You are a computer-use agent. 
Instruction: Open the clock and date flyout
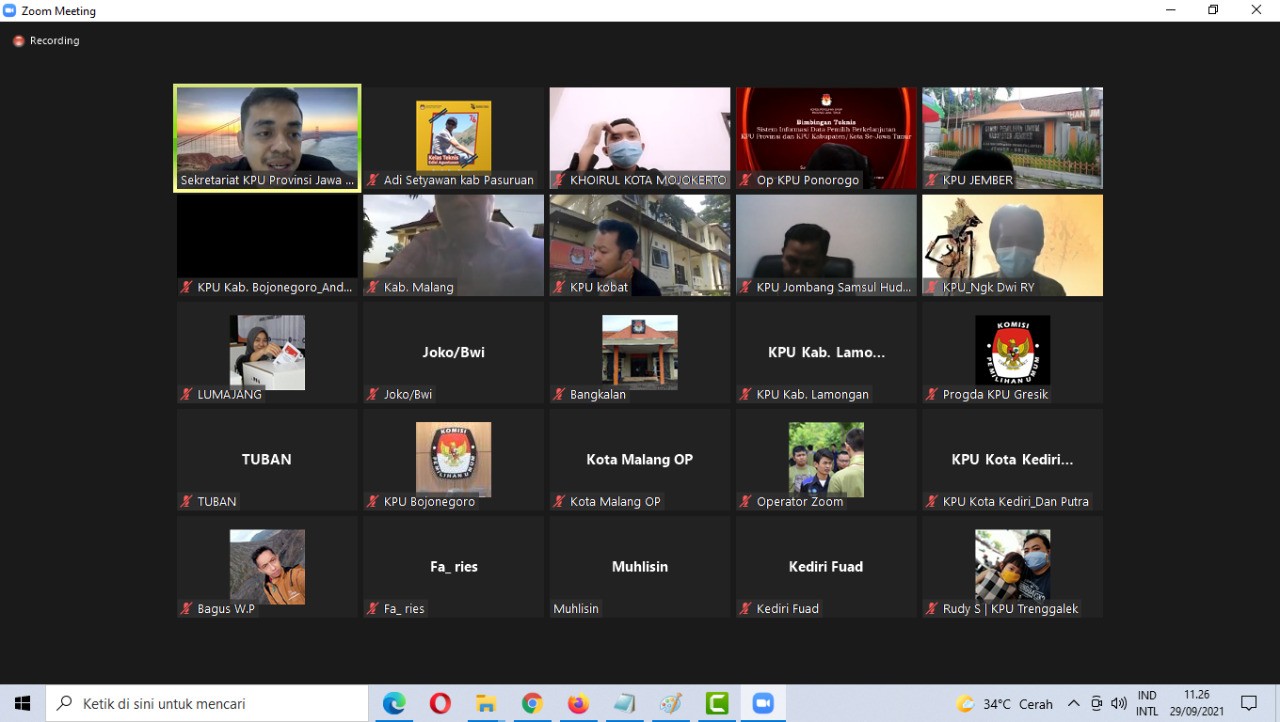click(x=1196, y=704)
